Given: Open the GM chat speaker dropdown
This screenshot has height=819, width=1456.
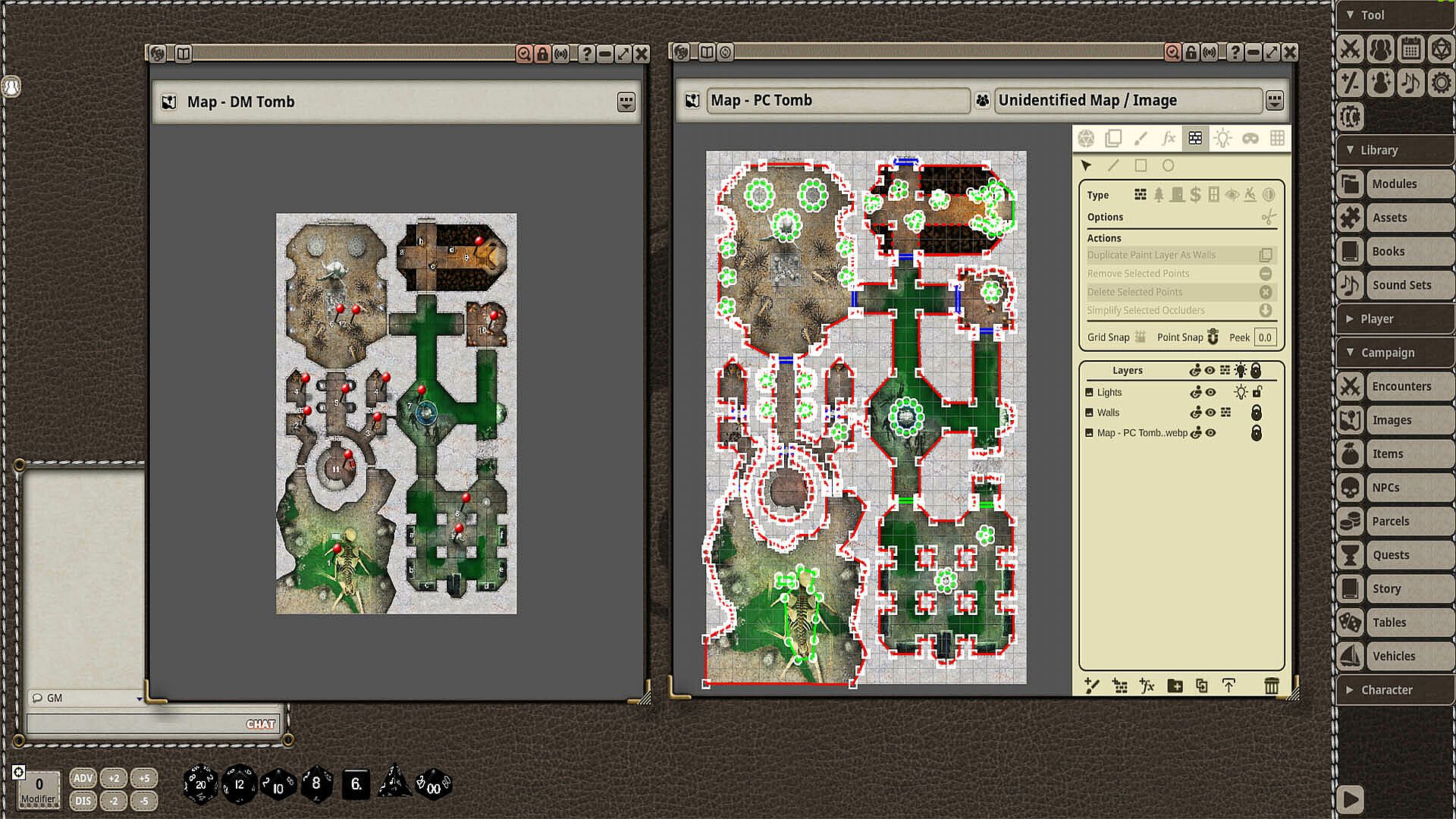Looking at the screenshot, I should [140, 698].
